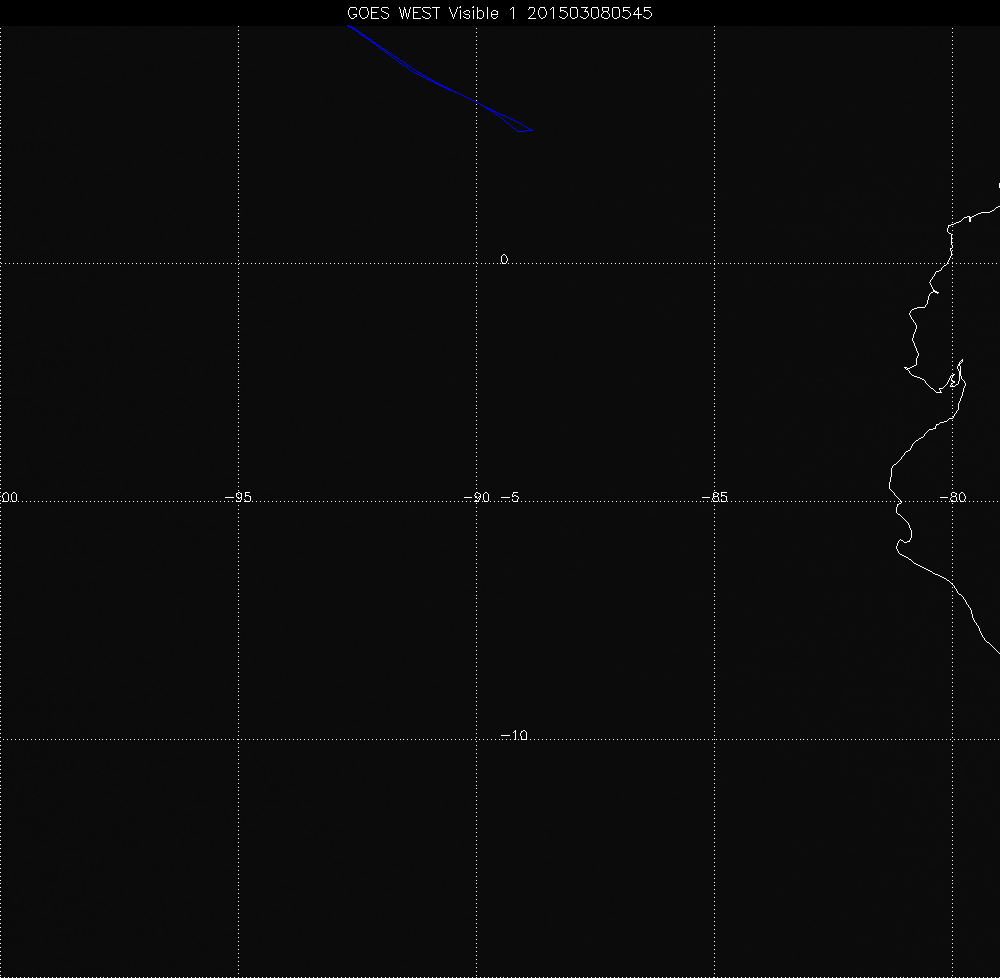Click the coastline's westernmost point near -5 latitude
The width and height of the screenshot is (1000, 978).
(x=889, y=487)
